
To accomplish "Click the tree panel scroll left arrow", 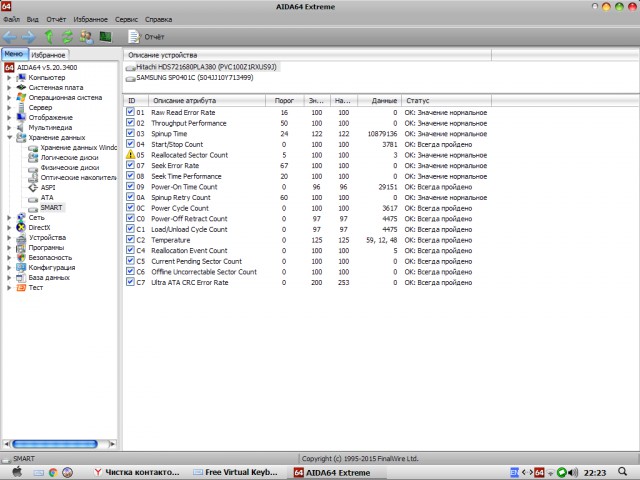I will click(6, 444).
